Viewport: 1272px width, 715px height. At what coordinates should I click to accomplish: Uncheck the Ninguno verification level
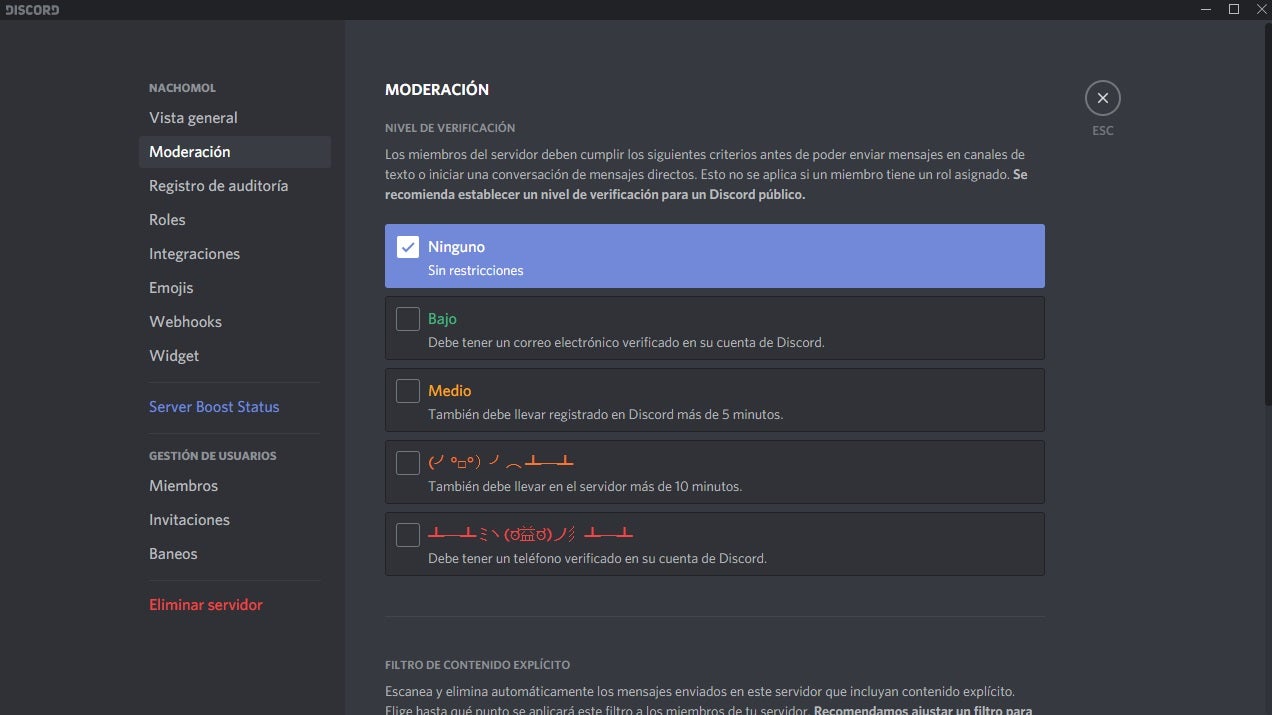[x=408, y=246]
